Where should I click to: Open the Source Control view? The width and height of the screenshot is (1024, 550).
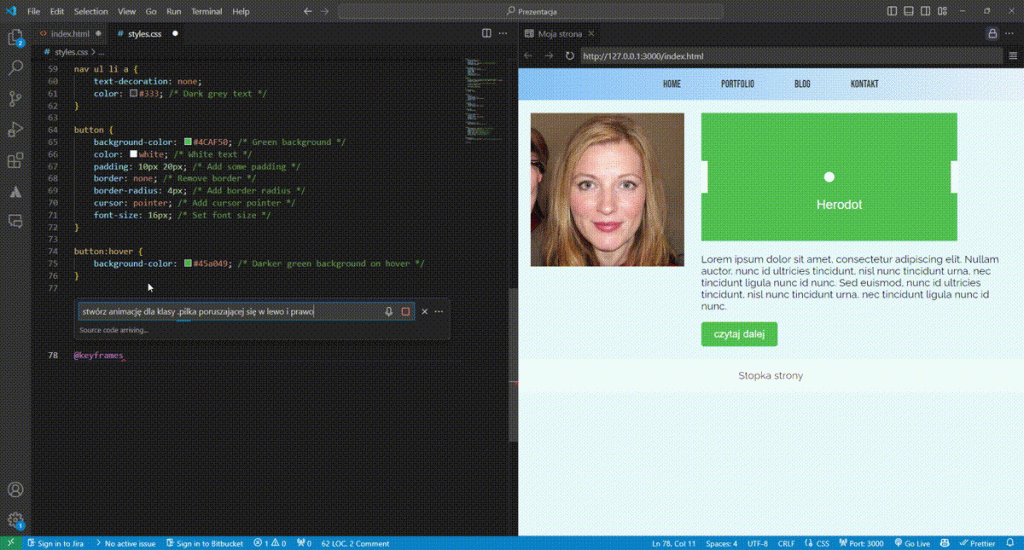click(x=15, y=99)
